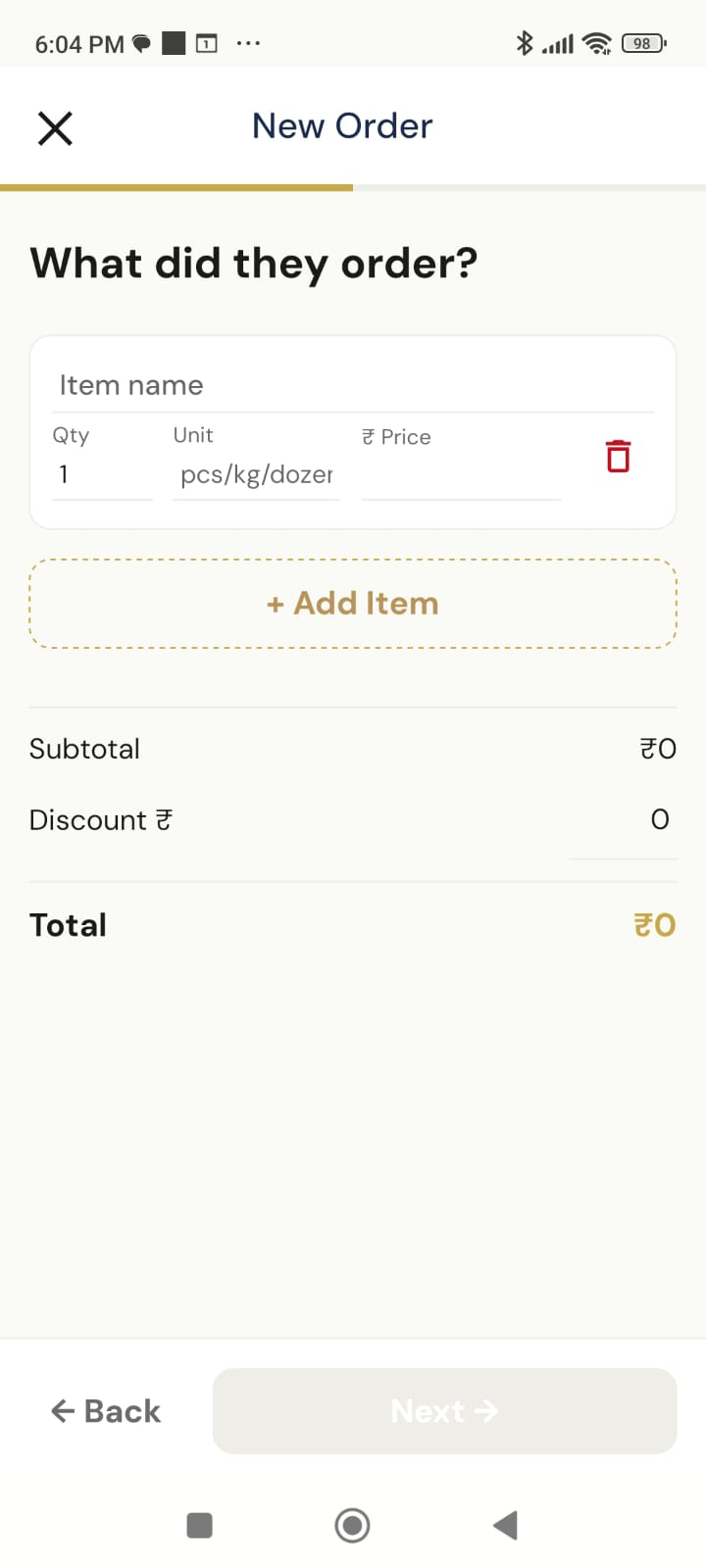This screenshot has height=1568, width=706.
Task: Tap the calendar notification icon
Action: pos(206,43)
